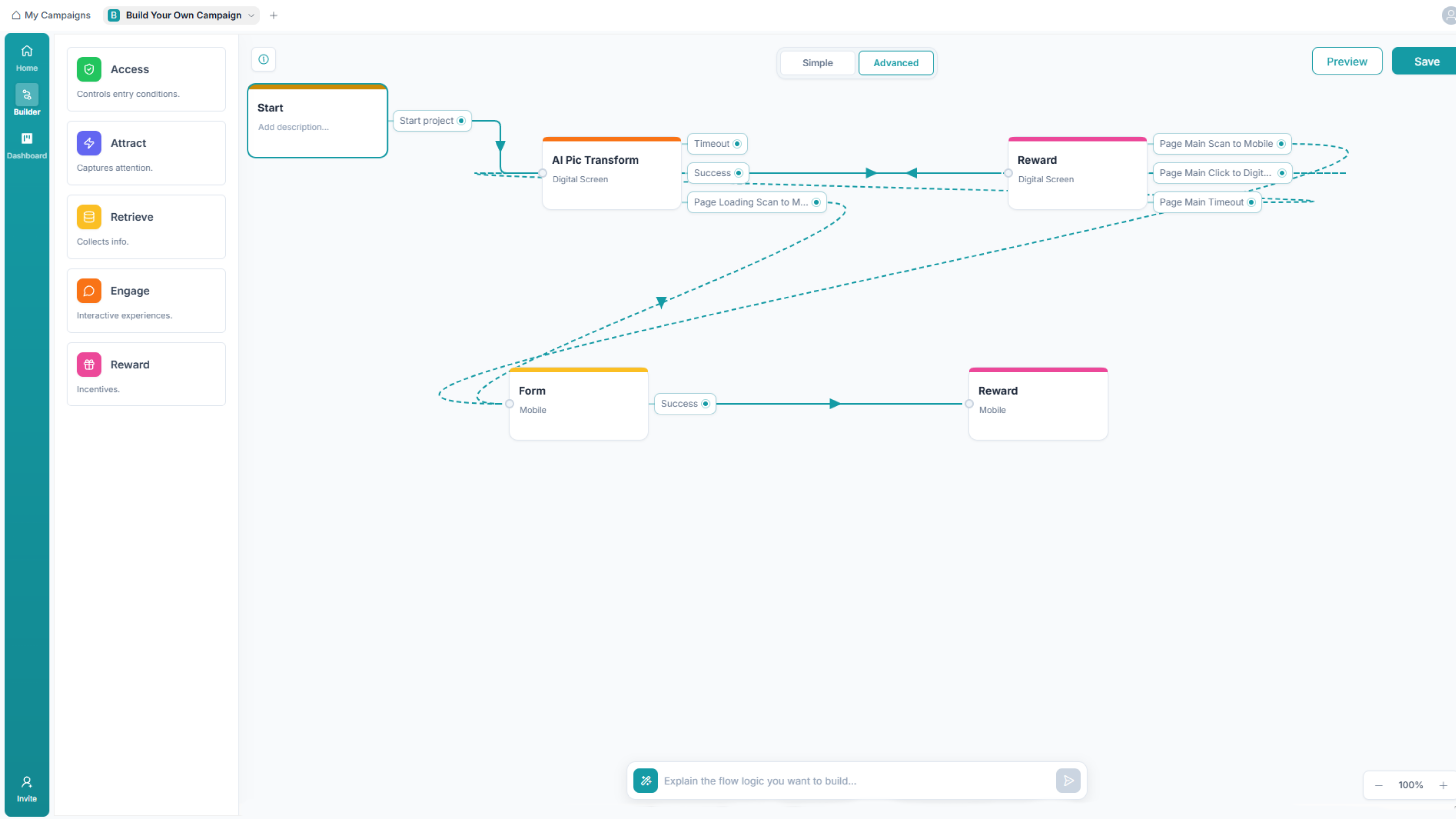Click the Timeout output label
Screen dimensions: 1456x819
711,144
